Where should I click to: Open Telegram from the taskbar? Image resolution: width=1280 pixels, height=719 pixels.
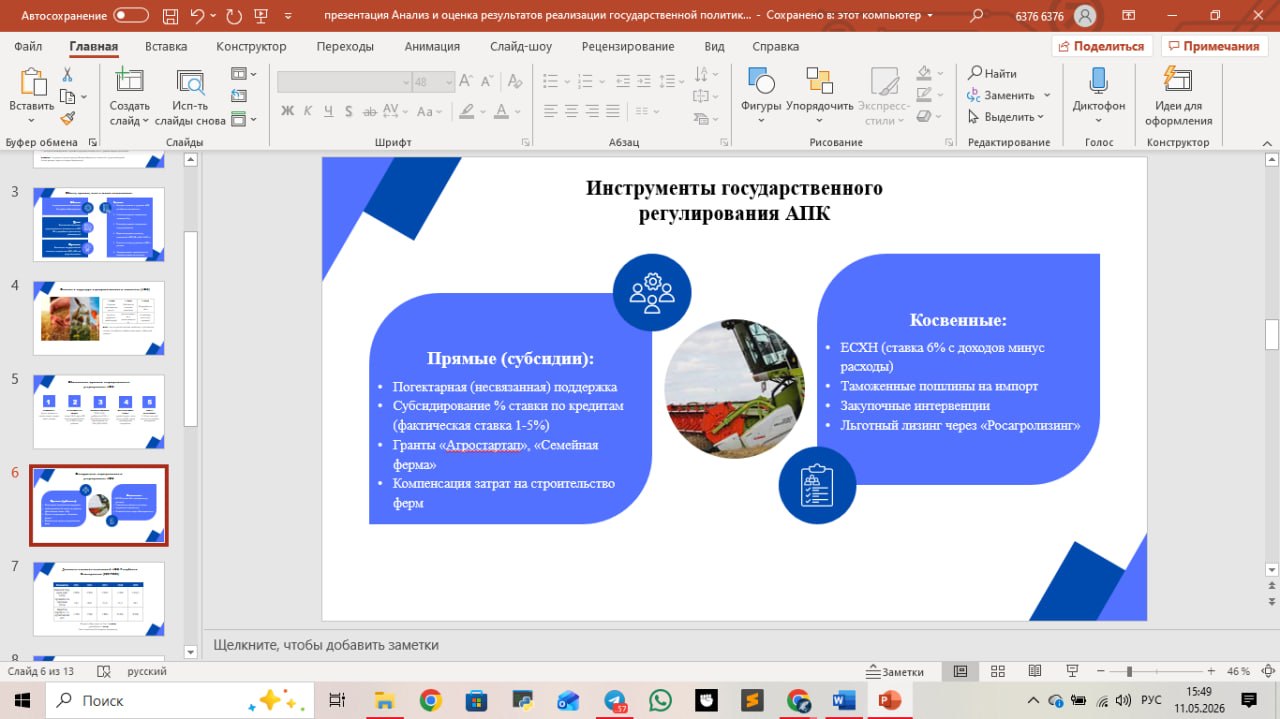coord(614,701)
